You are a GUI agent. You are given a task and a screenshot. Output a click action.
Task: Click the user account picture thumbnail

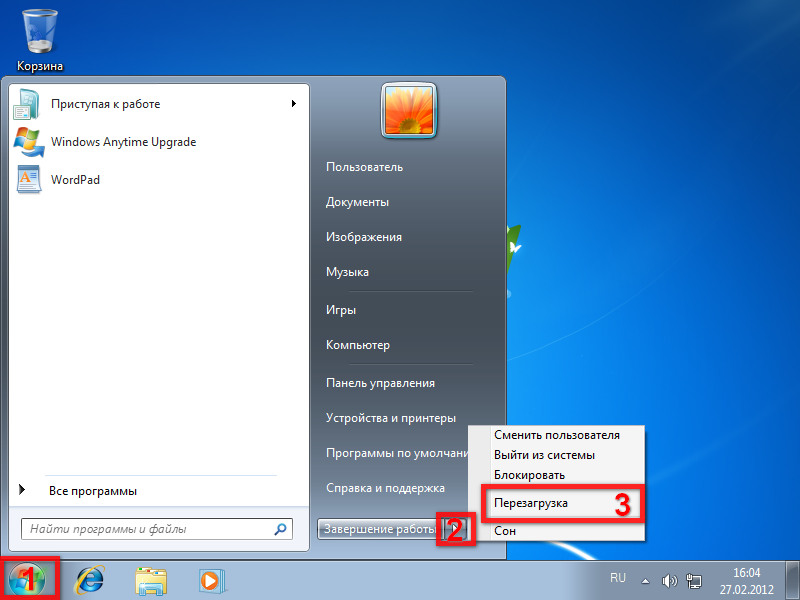click(409, 109)
